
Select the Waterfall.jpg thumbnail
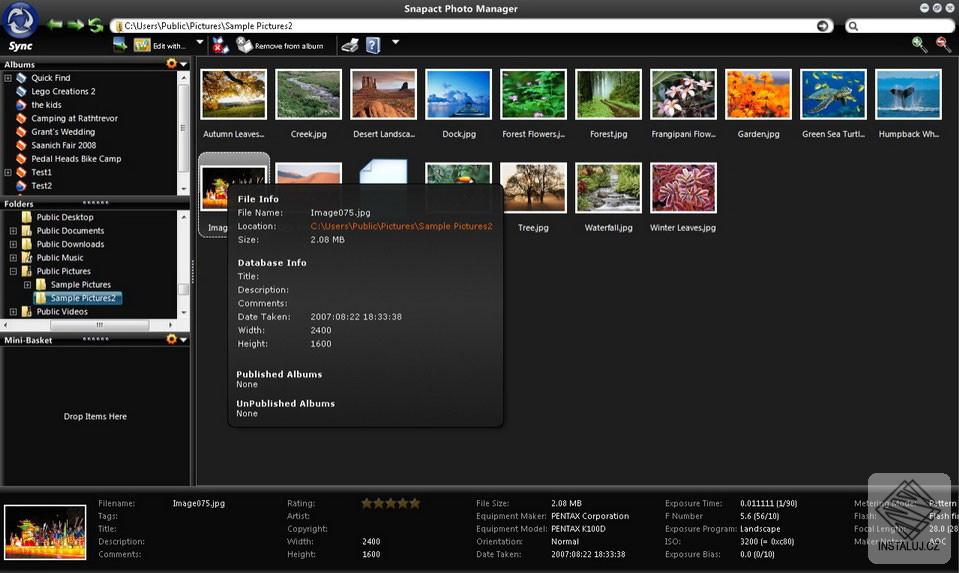(x=609, y=198)
